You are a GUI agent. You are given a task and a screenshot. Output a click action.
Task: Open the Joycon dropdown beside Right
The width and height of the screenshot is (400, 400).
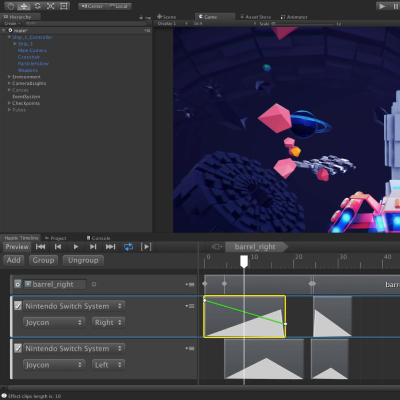54,322
